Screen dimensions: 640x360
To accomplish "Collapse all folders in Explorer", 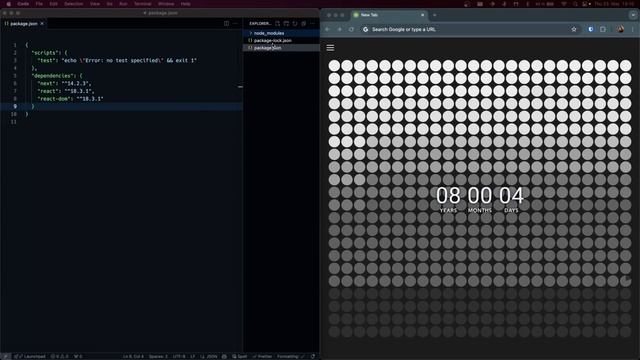I will pyautogui.click(x=303, y=24).
